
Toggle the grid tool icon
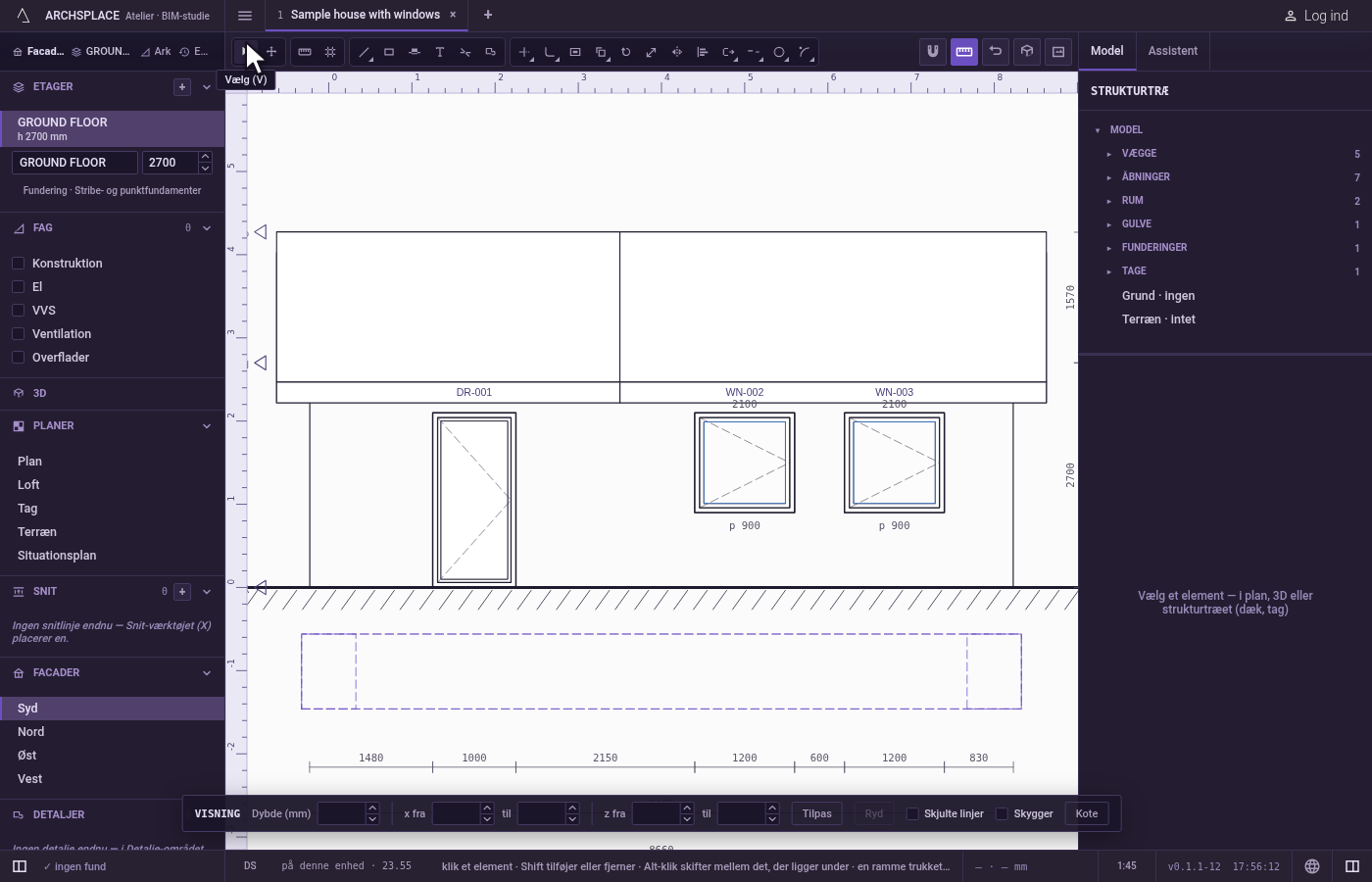[x=330, y=52]
